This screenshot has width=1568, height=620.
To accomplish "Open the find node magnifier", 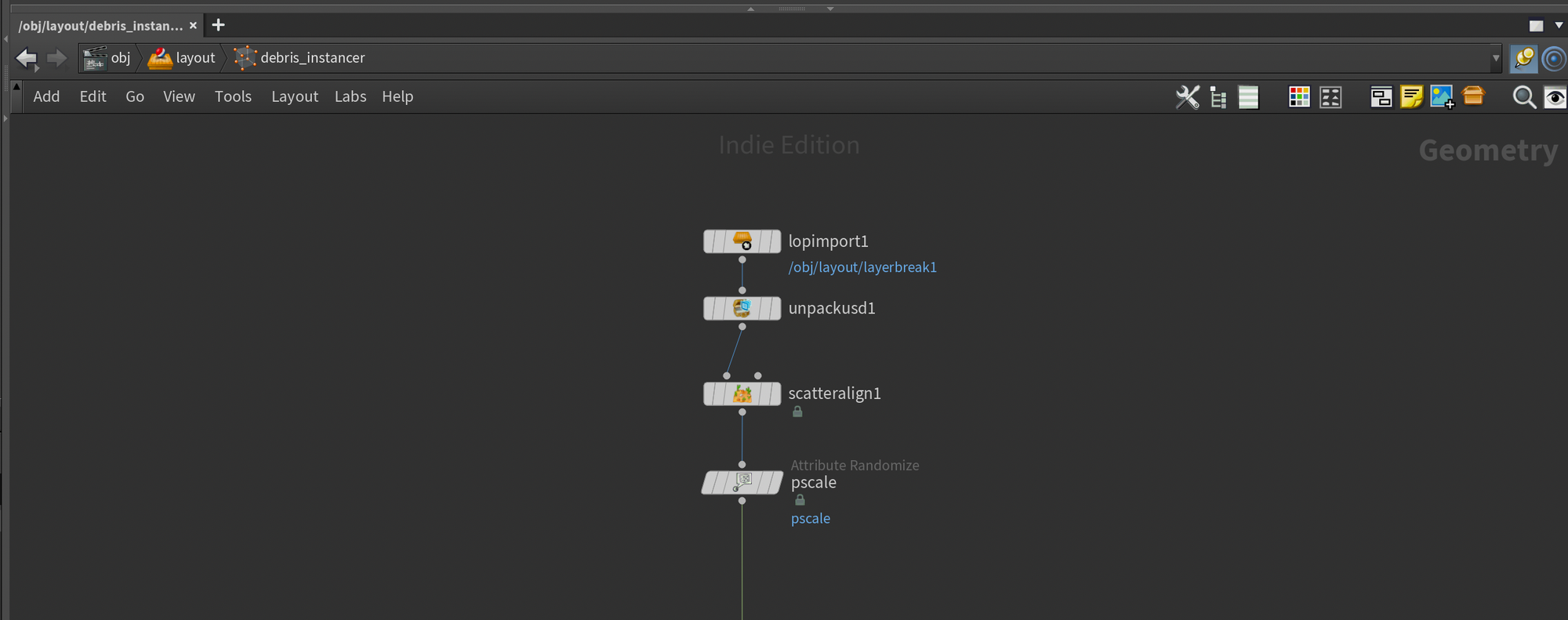I will click(1524, 97).
